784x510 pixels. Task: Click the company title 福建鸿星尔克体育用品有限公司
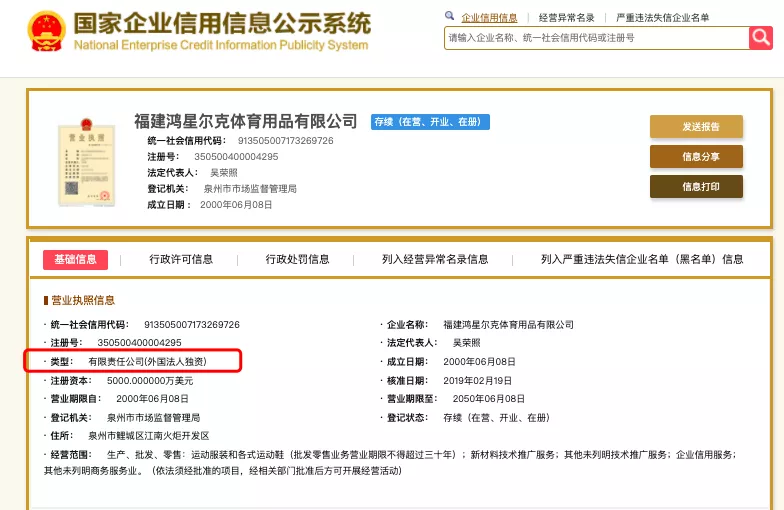coord(246,121)
